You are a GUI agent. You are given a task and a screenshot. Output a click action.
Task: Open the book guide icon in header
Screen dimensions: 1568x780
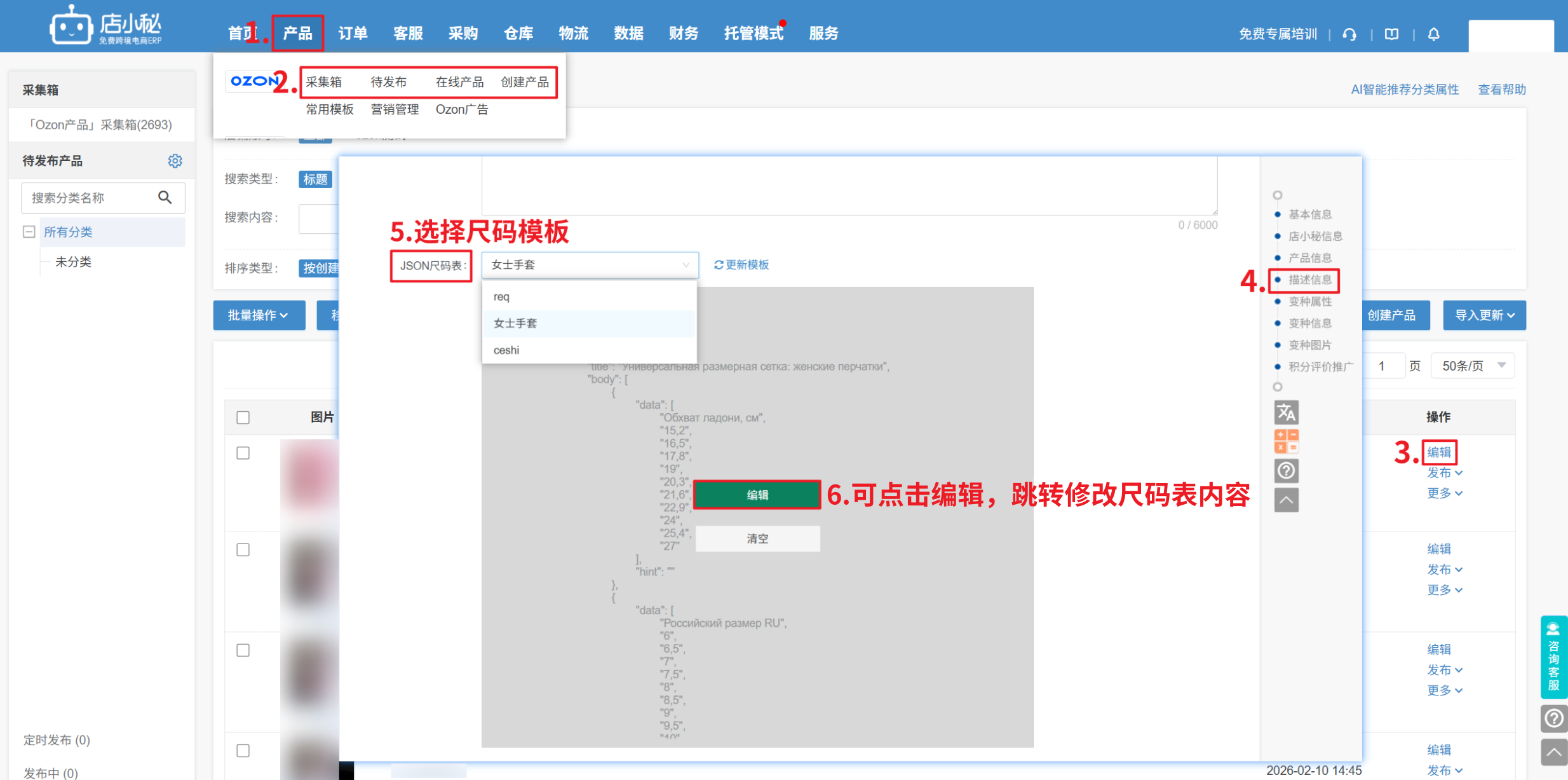tap(1391, 34)
